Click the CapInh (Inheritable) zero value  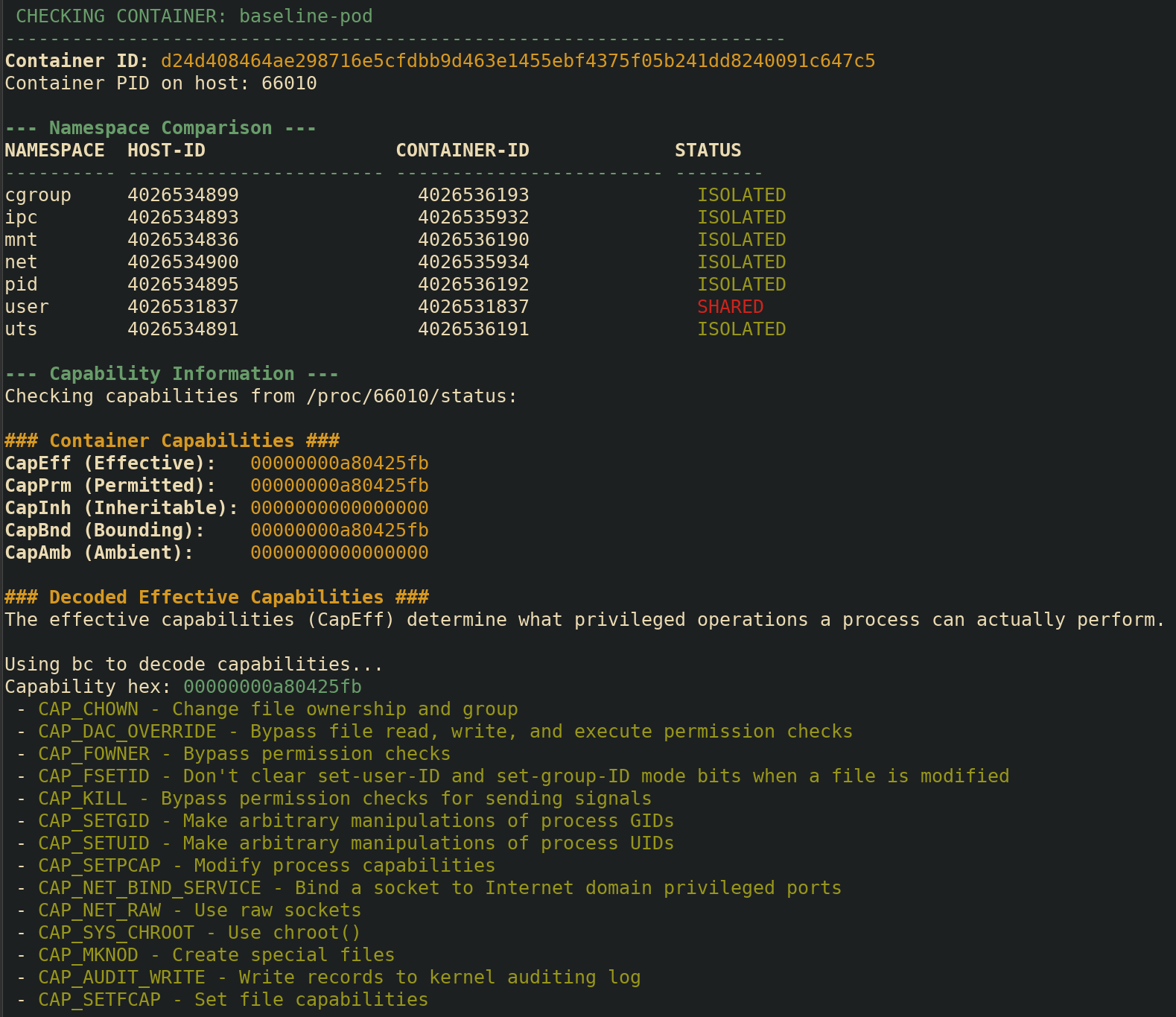tap(339, 508)
